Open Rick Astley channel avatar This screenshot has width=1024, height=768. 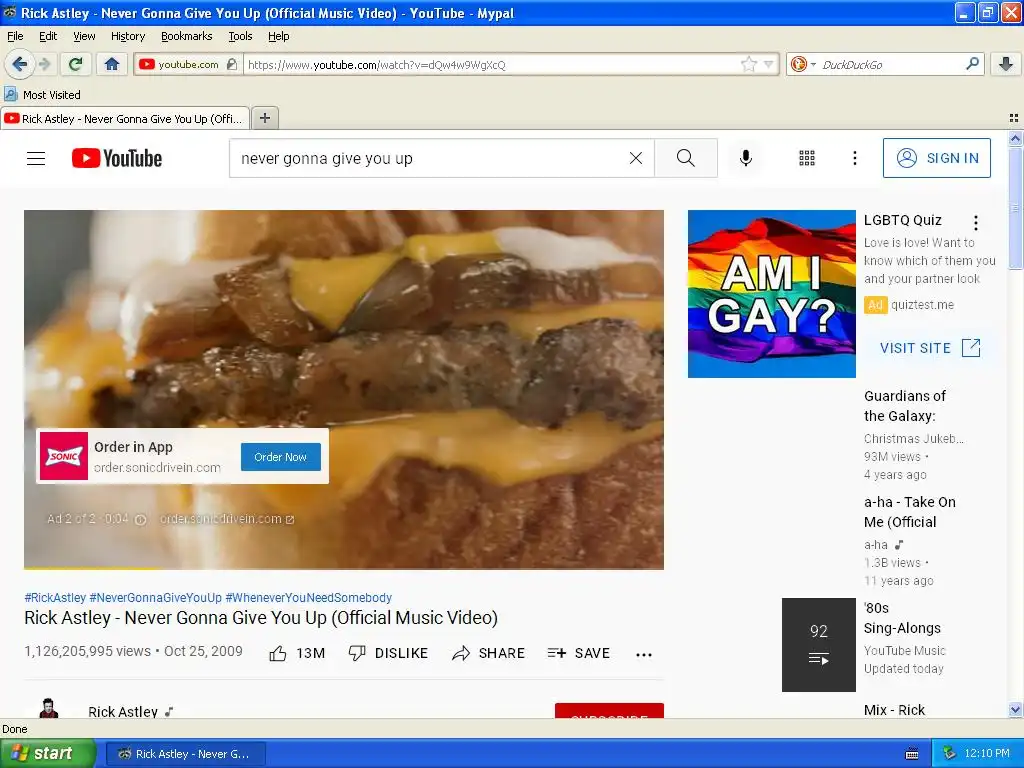pyautogui.click(x=48, y=708)
